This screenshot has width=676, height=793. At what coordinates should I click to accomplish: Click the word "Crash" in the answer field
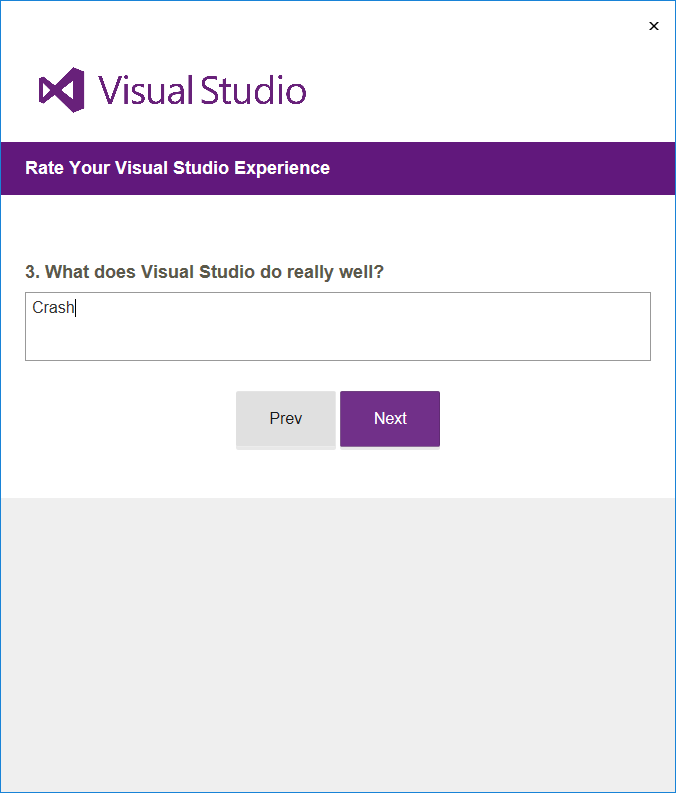pyautogui.click(x=52, y=308)
